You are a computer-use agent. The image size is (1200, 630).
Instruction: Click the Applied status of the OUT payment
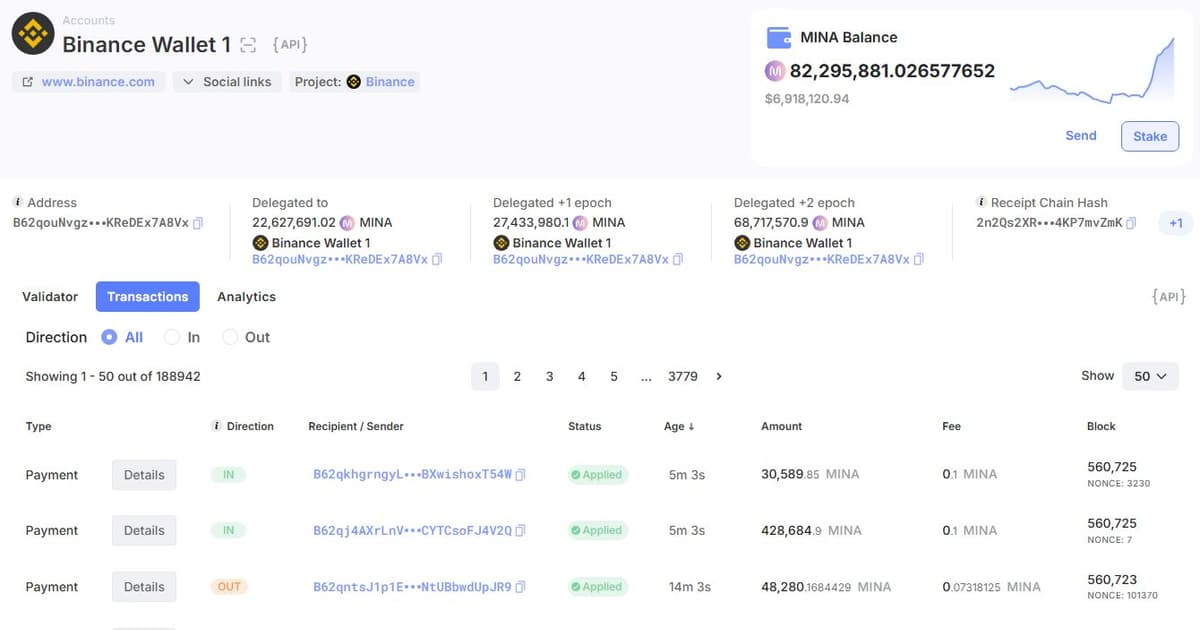(x=598, y=587)
